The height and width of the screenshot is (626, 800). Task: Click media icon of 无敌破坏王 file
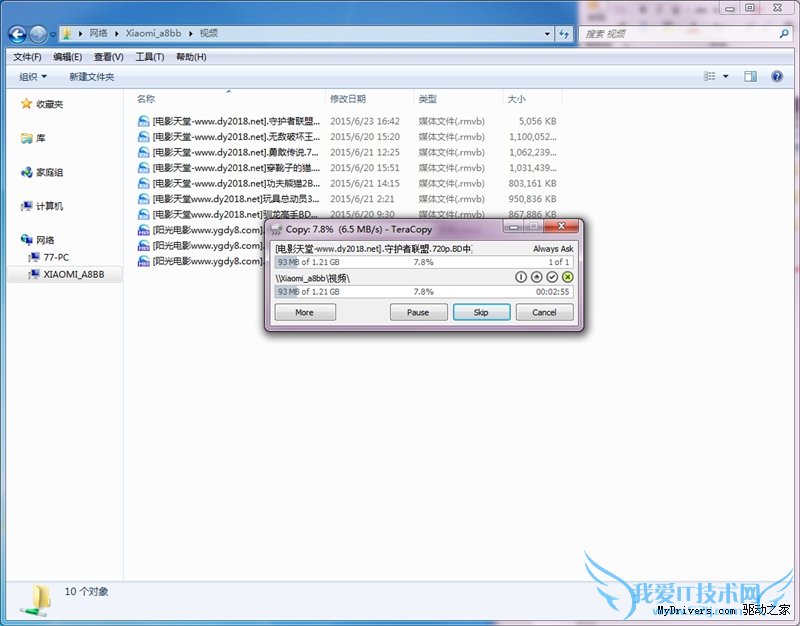[x=144, y=137]
